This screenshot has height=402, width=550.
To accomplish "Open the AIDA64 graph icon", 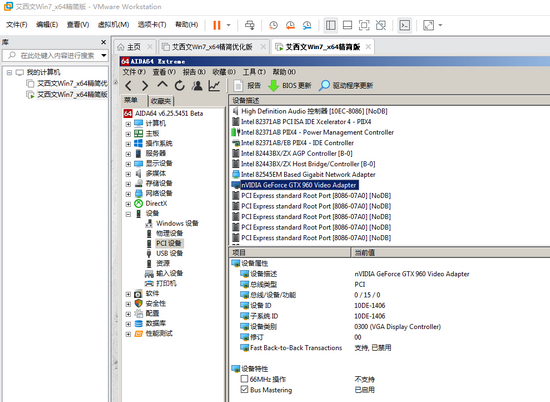I will (214, 86).
